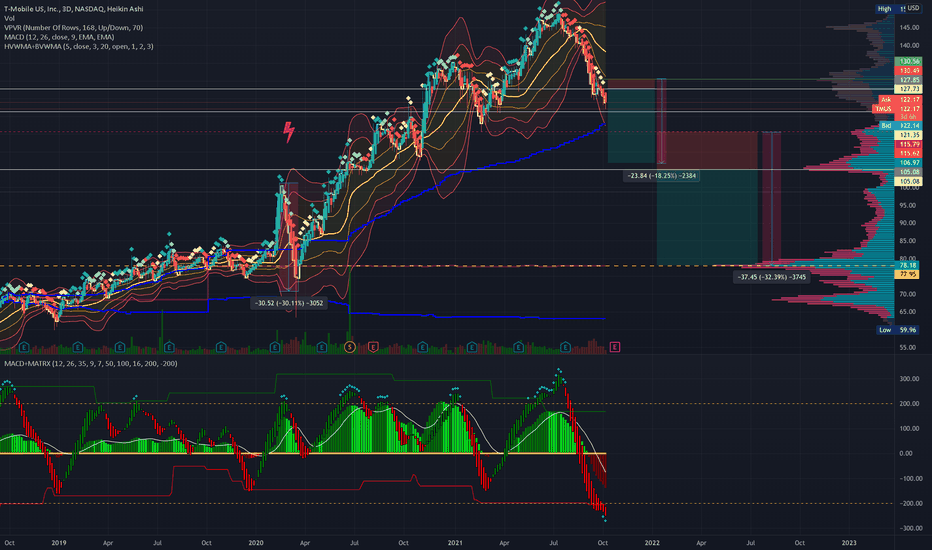Click the -23.84 (-18.25%) measurement label
Screen dimensions: 932x550
[662, 176]
